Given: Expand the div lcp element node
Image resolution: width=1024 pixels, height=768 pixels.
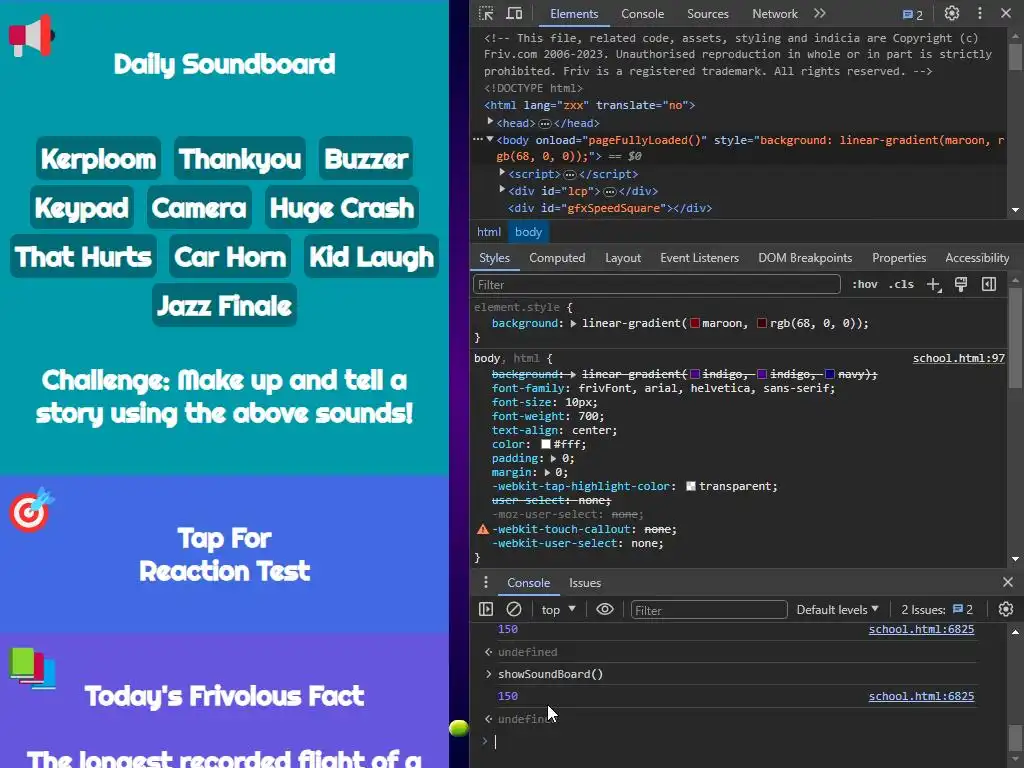Looking at the screenshot, I should (502, 190).
